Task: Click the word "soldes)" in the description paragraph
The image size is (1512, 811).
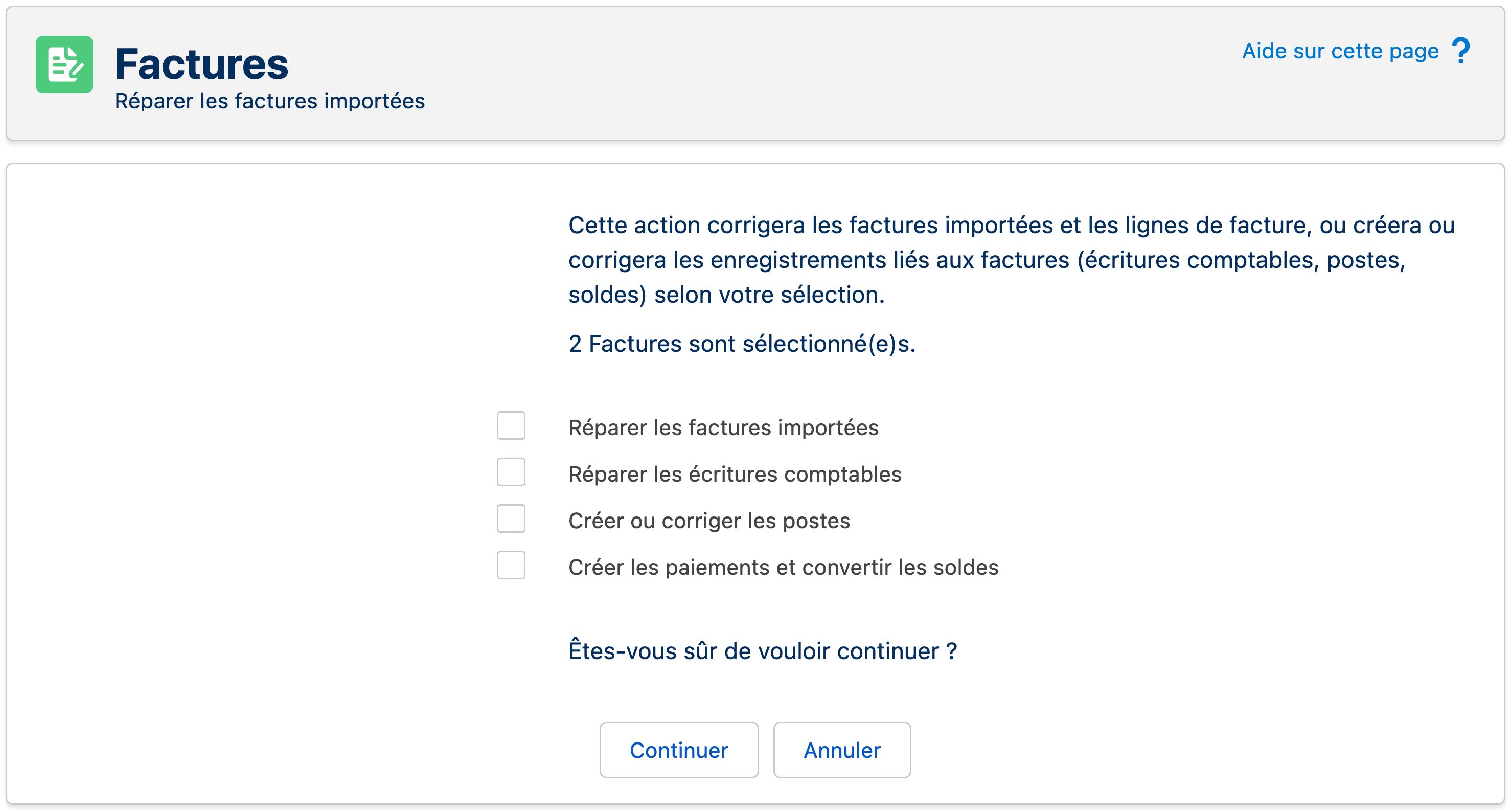Action: 607,295
